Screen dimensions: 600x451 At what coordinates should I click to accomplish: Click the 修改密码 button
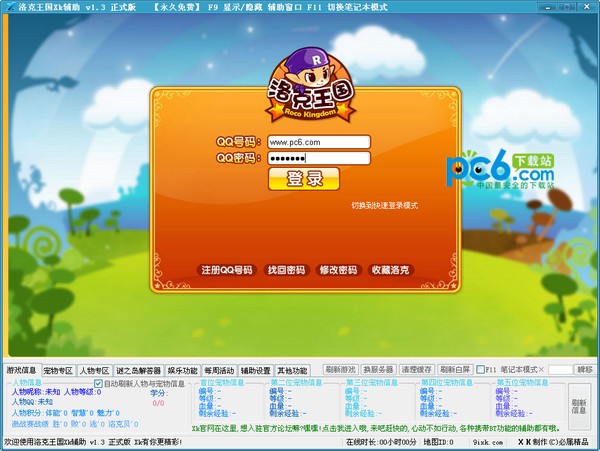(x=338, y=270)
